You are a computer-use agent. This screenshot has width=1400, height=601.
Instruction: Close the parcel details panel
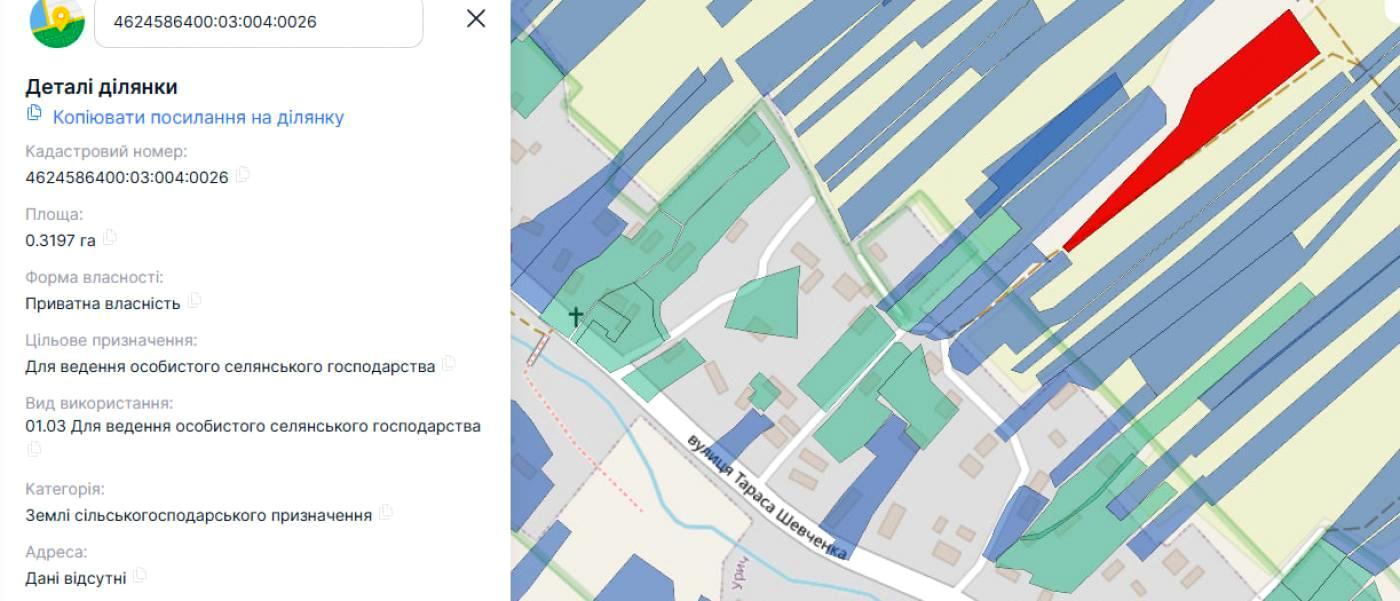[476, 19]
